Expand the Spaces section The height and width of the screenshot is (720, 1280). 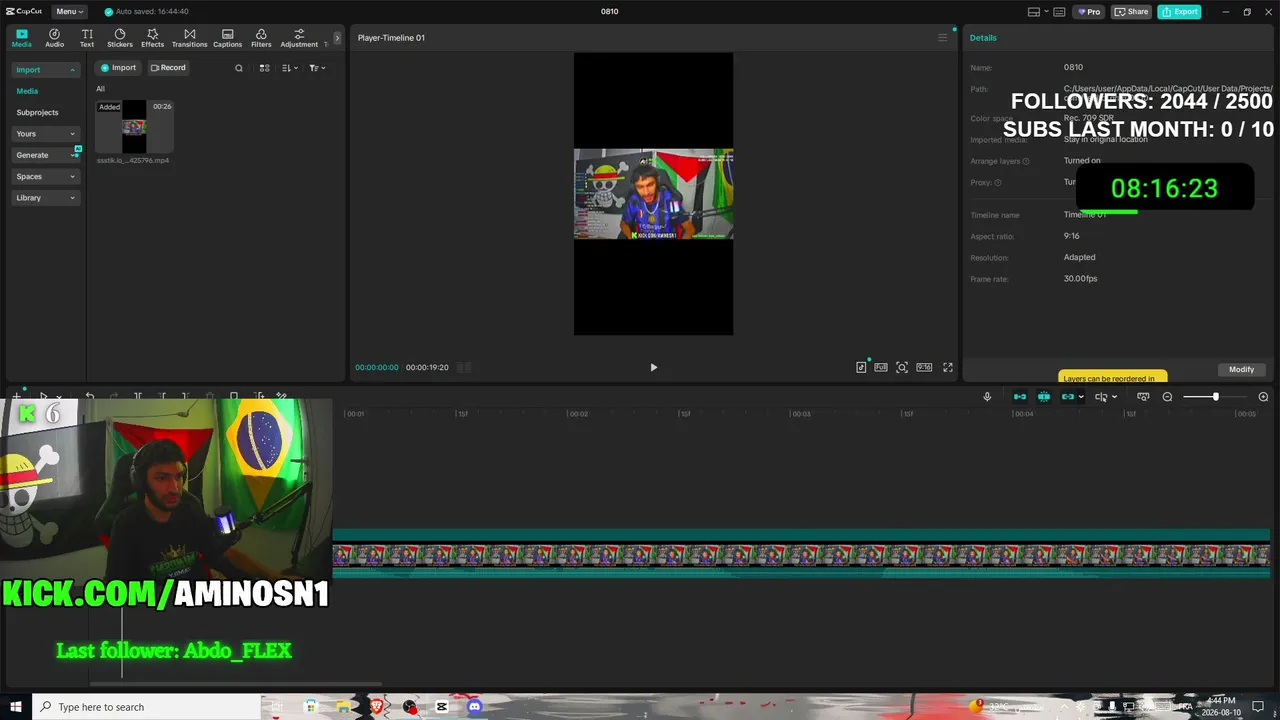(45, 176)
